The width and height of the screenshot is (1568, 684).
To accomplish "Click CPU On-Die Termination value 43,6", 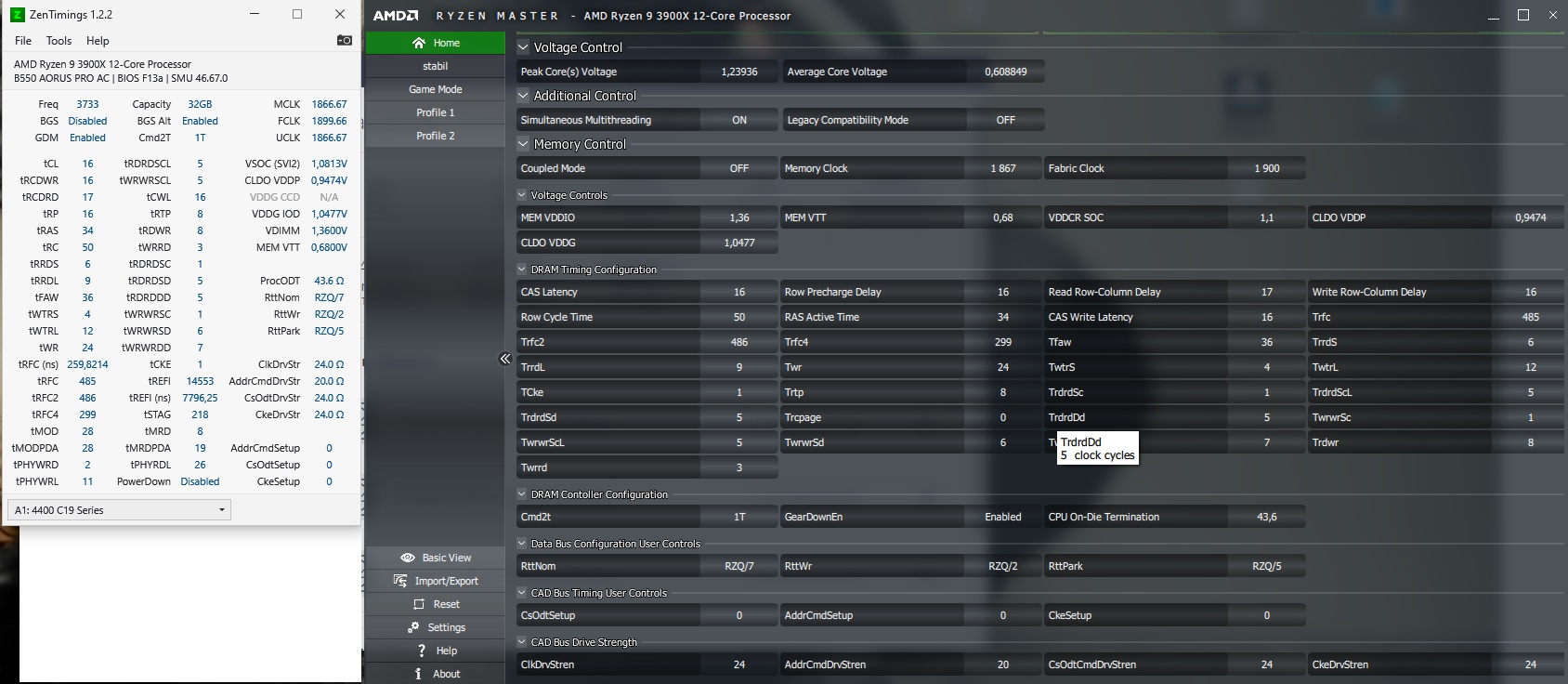I will coord(1267,517).
